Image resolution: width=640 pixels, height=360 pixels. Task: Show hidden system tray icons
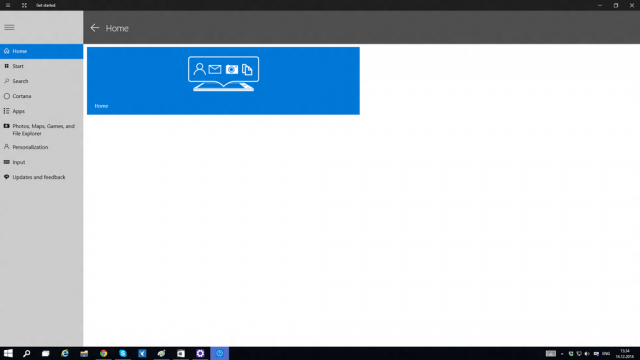(x=562, y=354)
